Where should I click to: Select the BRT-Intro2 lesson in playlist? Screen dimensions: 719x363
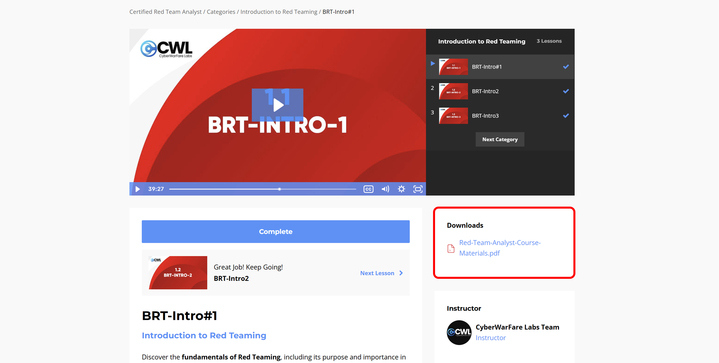500,91
